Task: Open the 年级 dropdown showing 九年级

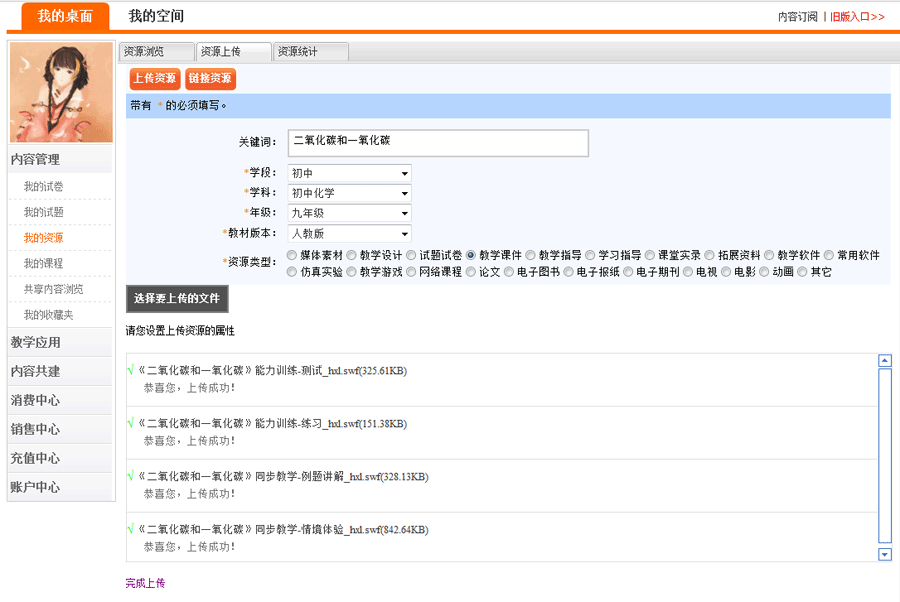Action: click(349, 213)
